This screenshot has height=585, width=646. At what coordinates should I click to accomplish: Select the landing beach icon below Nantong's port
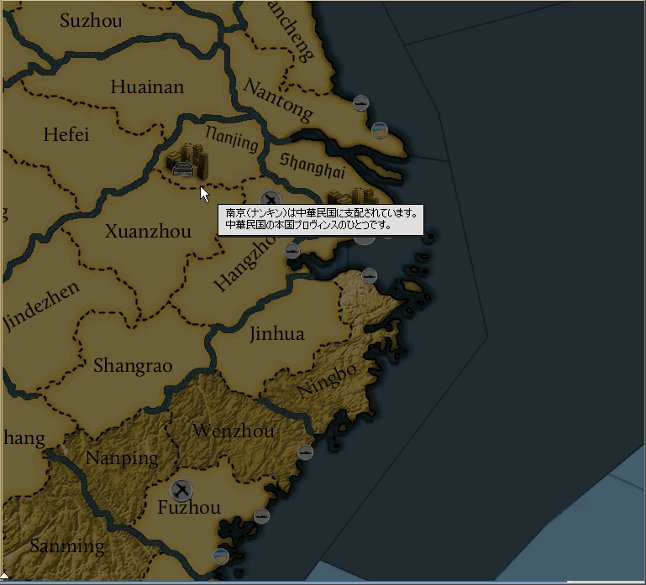coord(379,128)
